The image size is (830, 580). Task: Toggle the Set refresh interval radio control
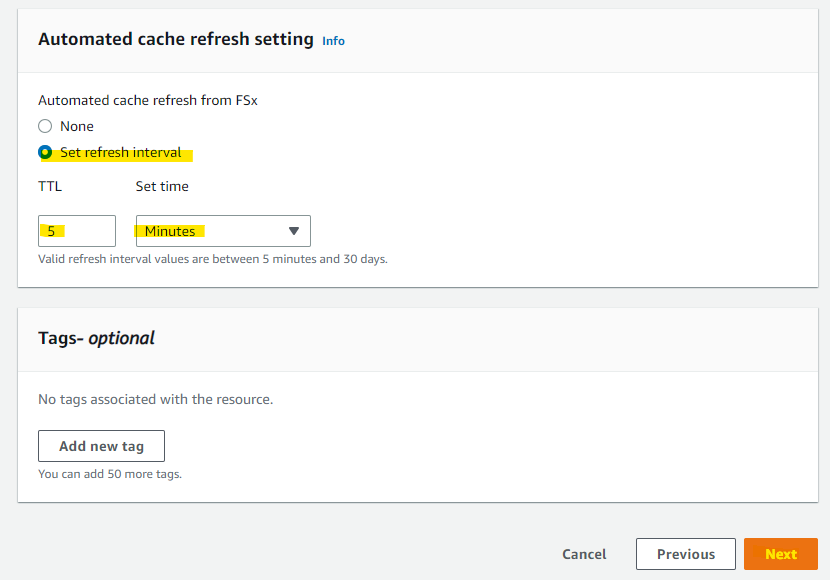point(43,153)
